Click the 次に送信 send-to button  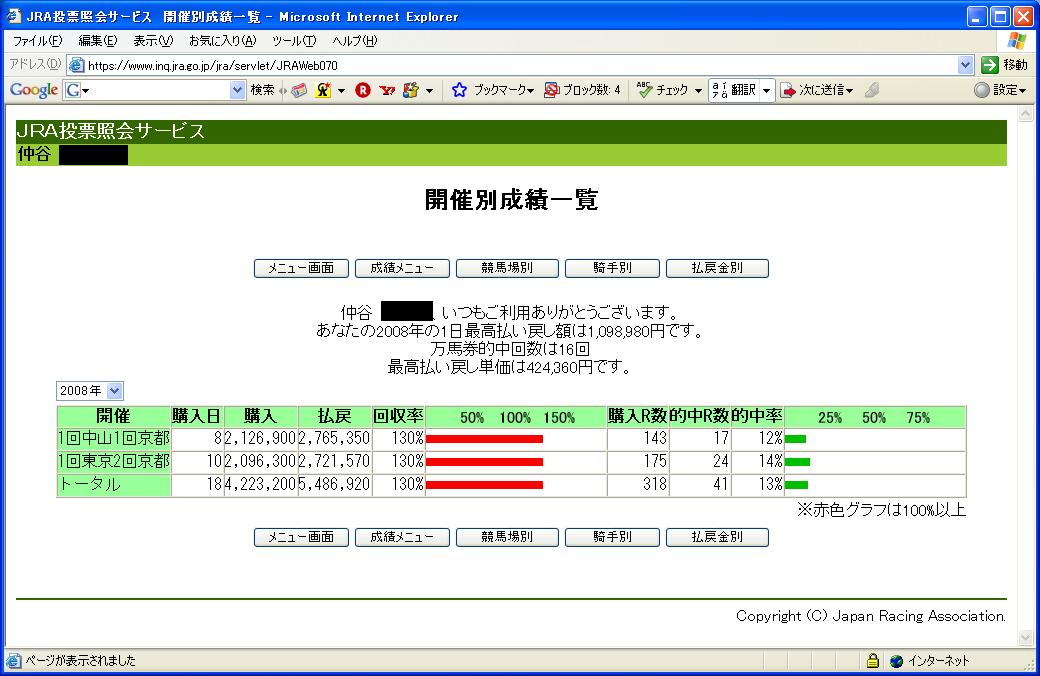tap(816, 90)
